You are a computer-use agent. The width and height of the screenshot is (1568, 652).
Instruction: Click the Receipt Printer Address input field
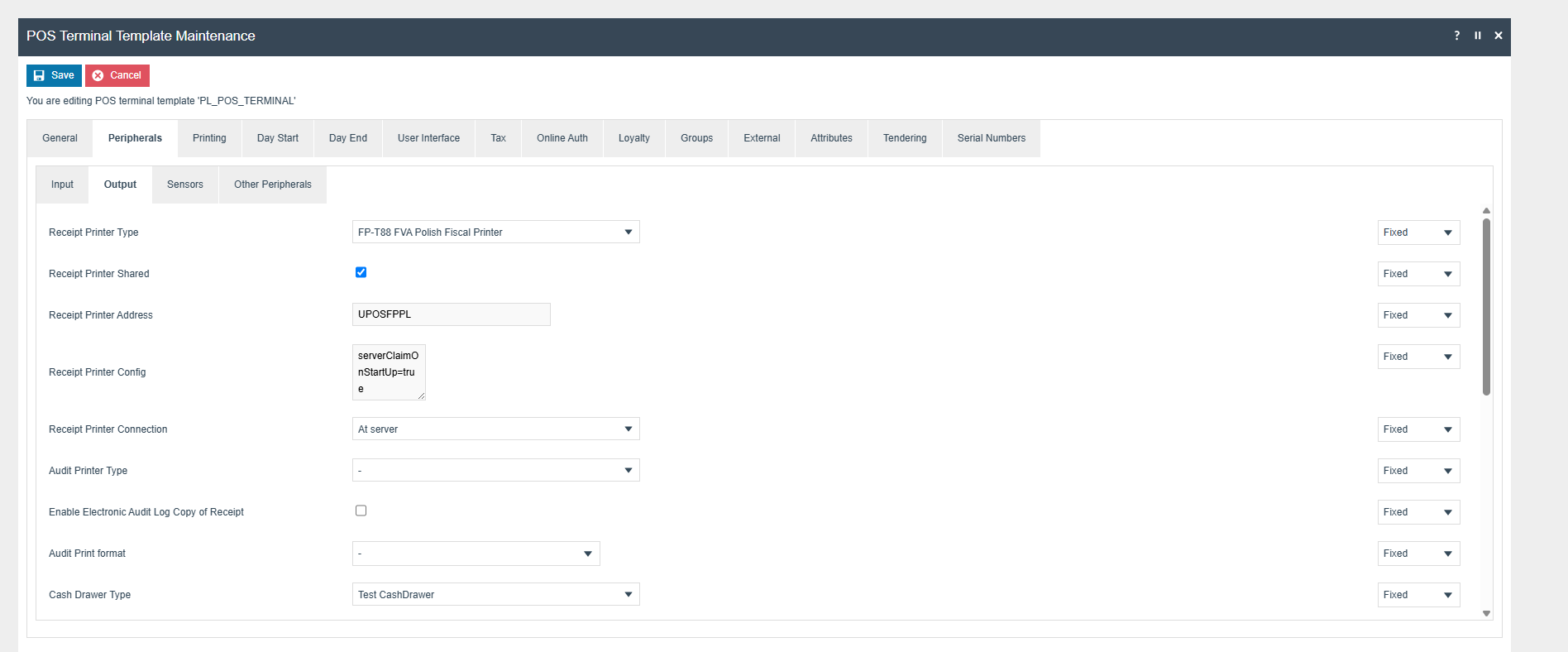451,314
